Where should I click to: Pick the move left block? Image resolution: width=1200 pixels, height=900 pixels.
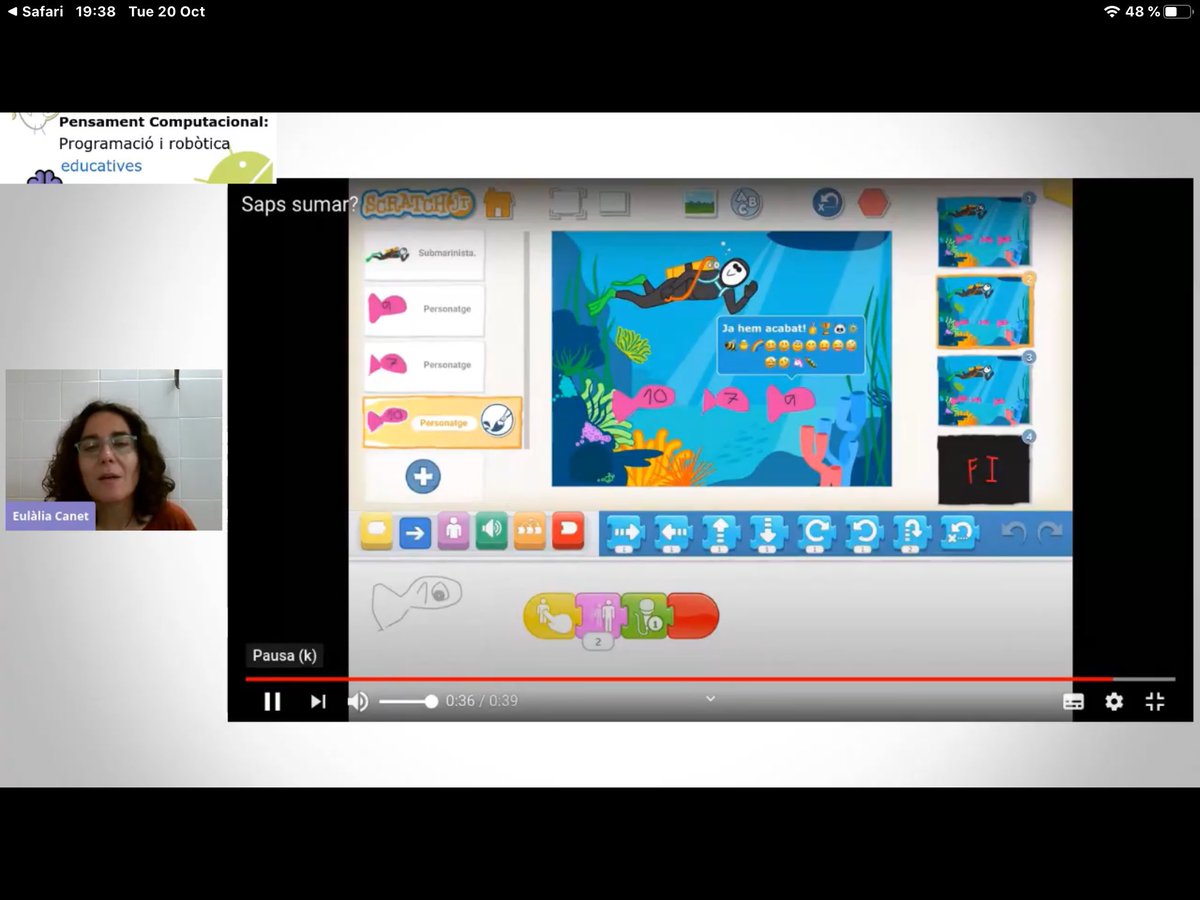tap(672, 534)
